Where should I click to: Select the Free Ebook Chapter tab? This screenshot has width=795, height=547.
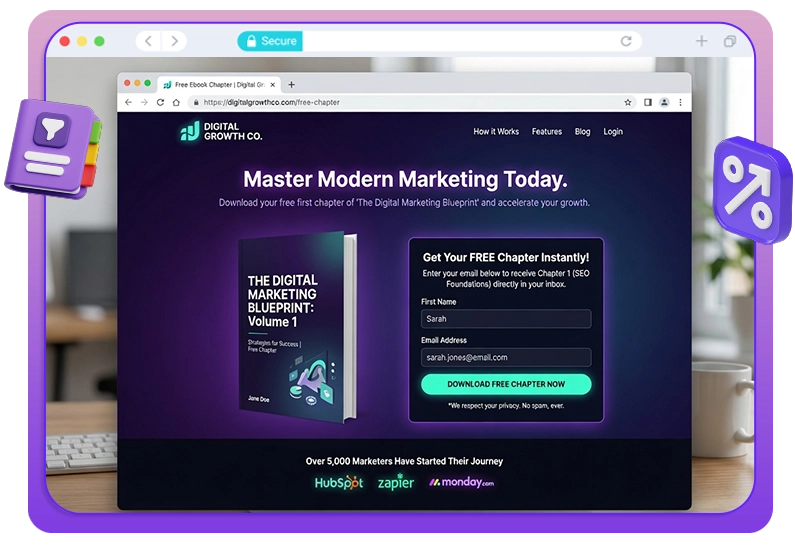click(x=219, y=85)
